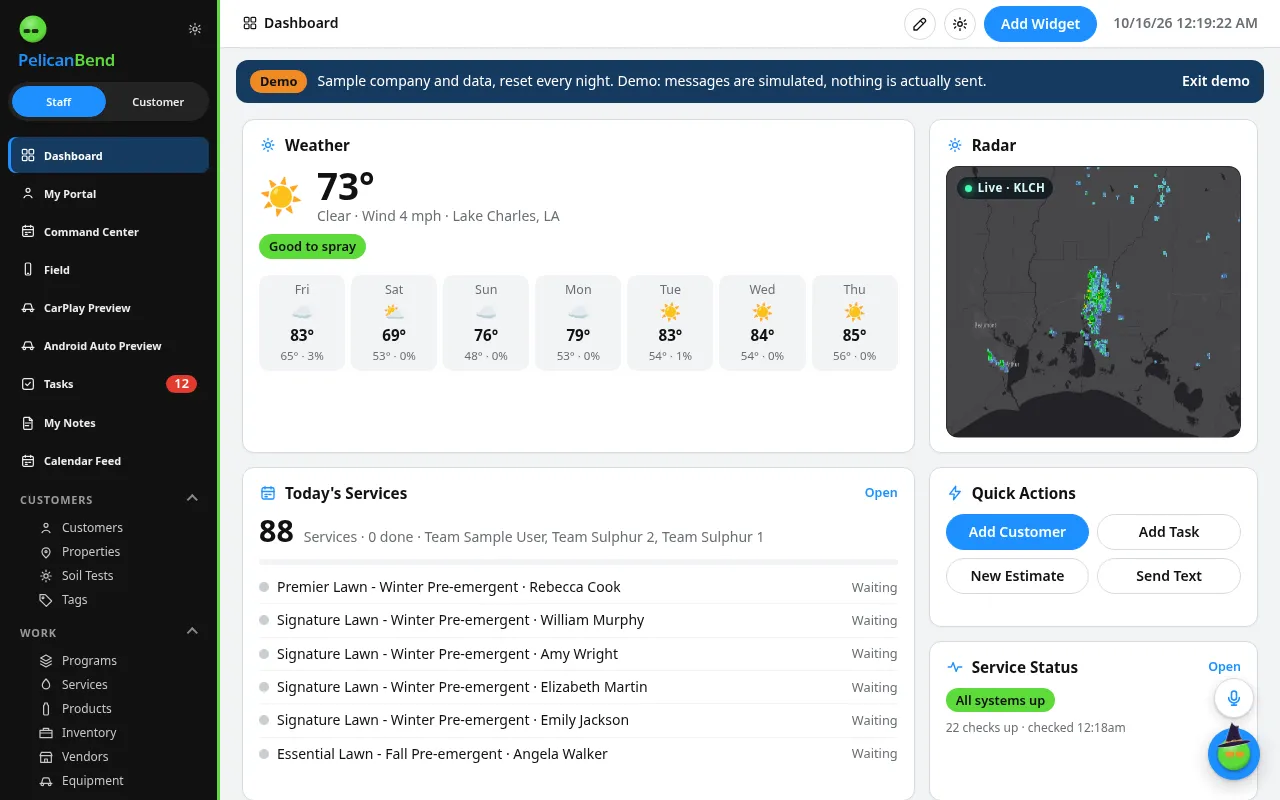This screenshot has height=800, width=1280.
Task: Click the pencil edit dashboard icon
Action: pyautogui.click(x=920, y=24)
